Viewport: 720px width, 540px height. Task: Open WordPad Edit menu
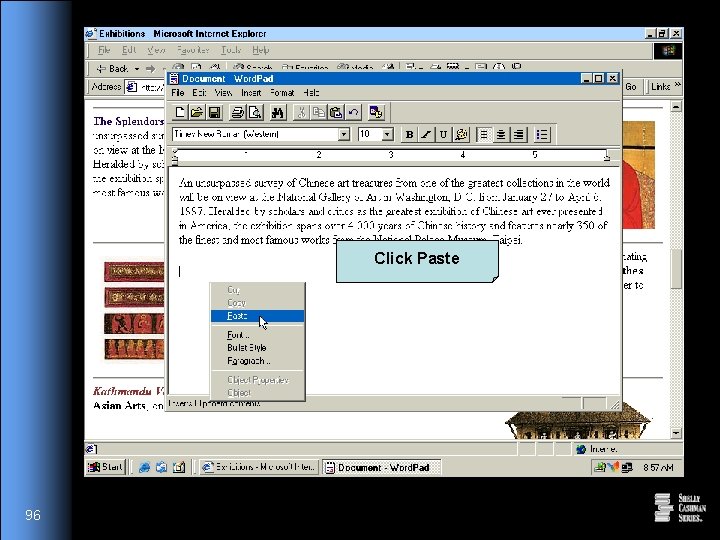coord(199,93)
